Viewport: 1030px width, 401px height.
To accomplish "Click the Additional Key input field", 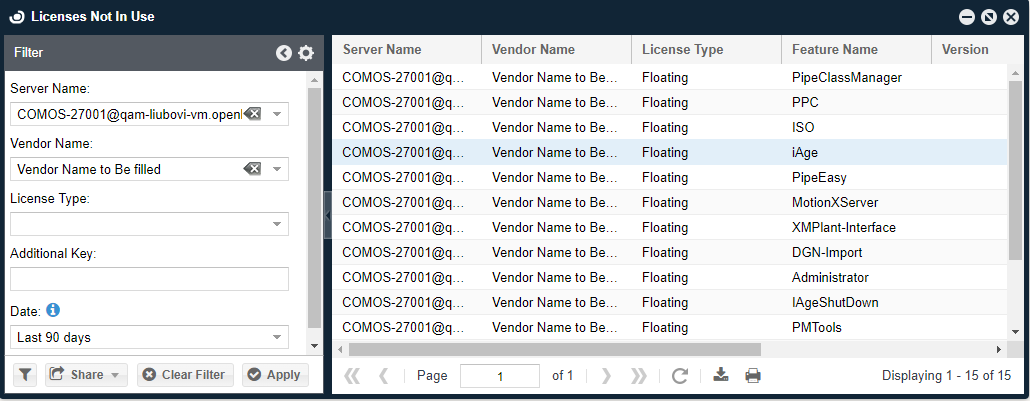I will click(149, 279).
